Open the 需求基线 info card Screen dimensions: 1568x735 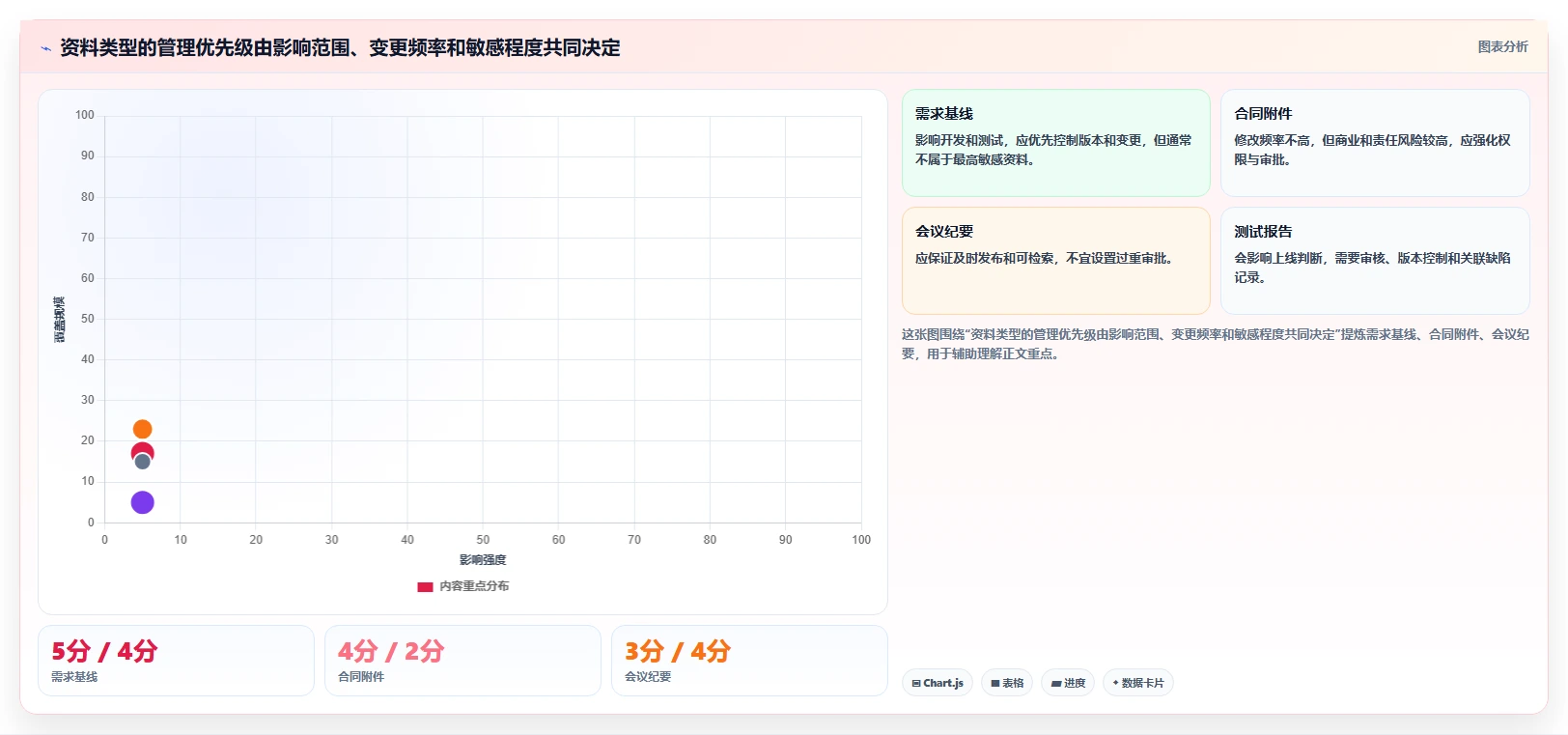pos(1056,143)
